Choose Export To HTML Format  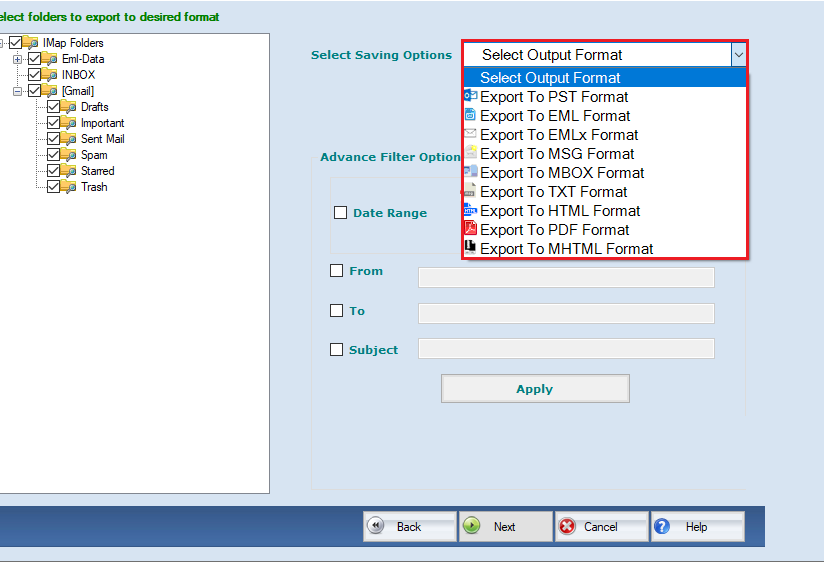pyautogui.click(x=605, y=210)
